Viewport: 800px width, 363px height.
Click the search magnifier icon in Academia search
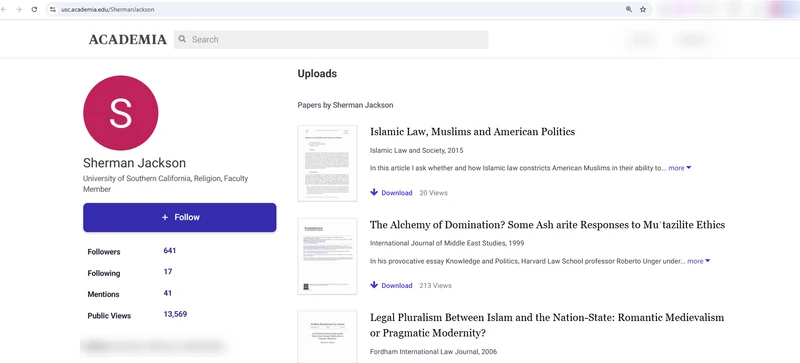182,39
